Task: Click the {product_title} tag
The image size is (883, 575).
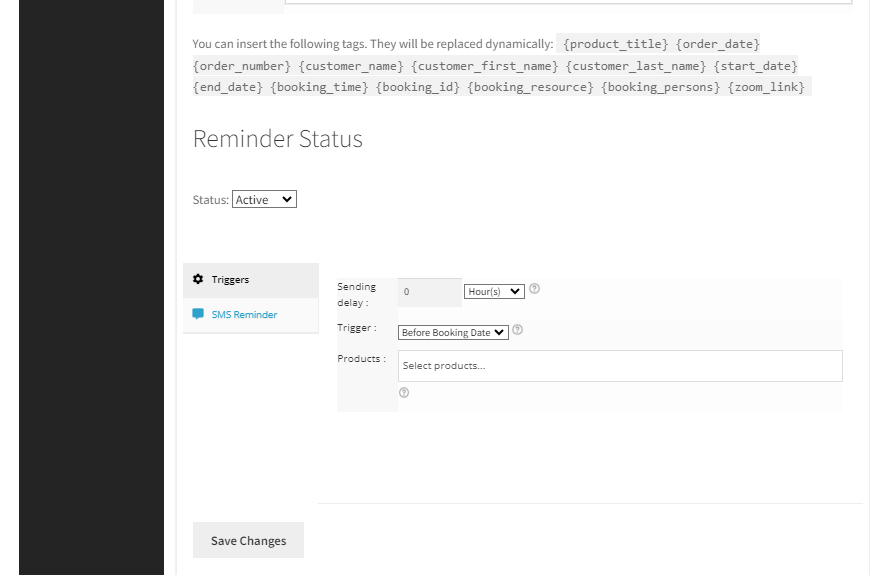Action: pos(616,44)
